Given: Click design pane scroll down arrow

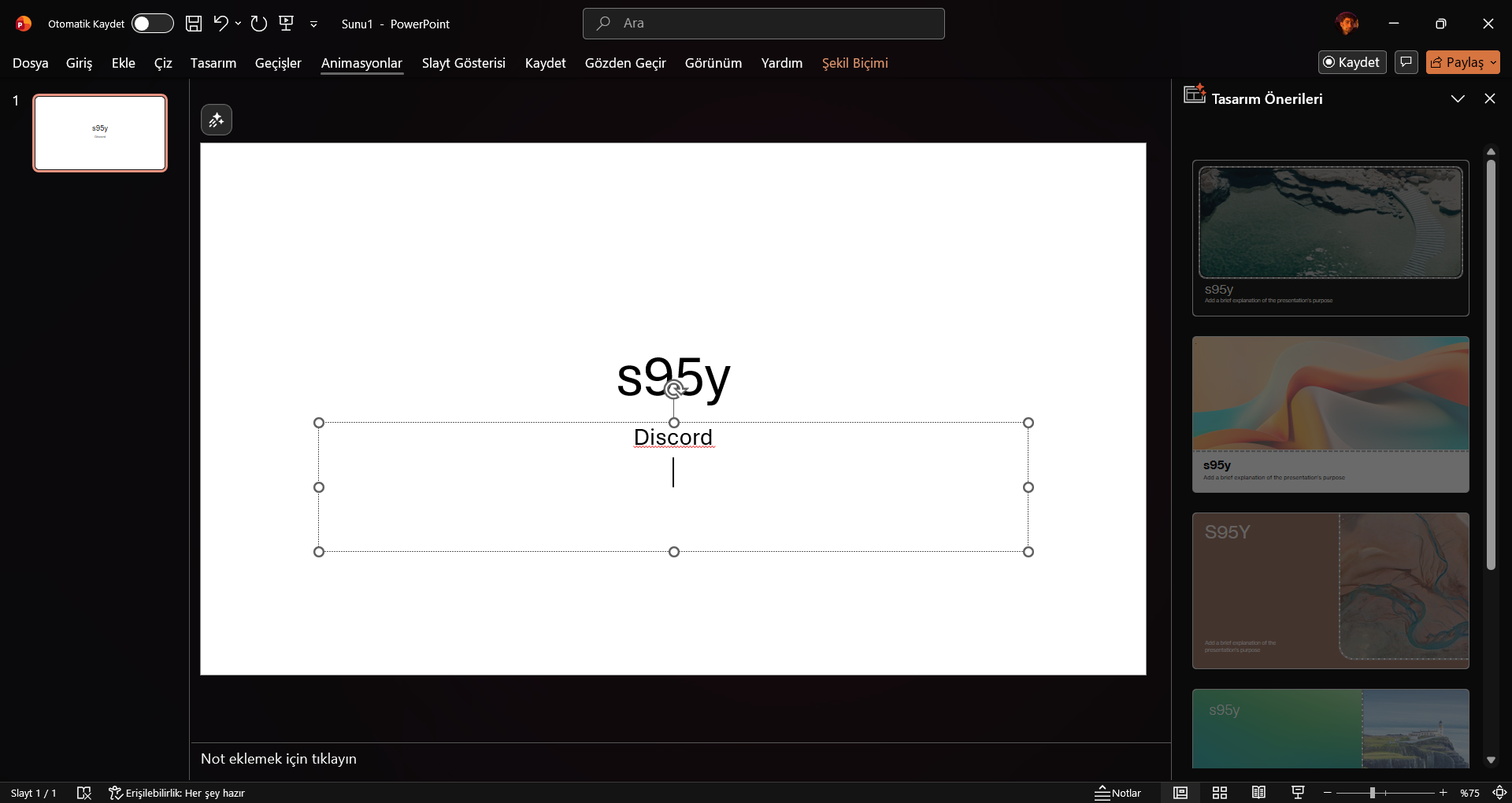Looking at the screenshot, I should click(1491, 760).
